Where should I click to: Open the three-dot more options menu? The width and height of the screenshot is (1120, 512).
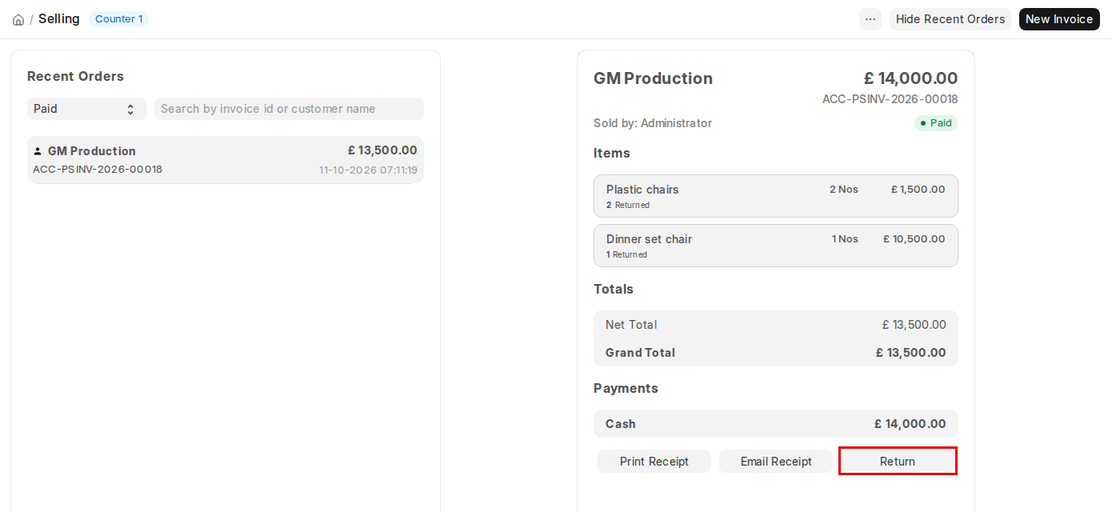point(870,19)
